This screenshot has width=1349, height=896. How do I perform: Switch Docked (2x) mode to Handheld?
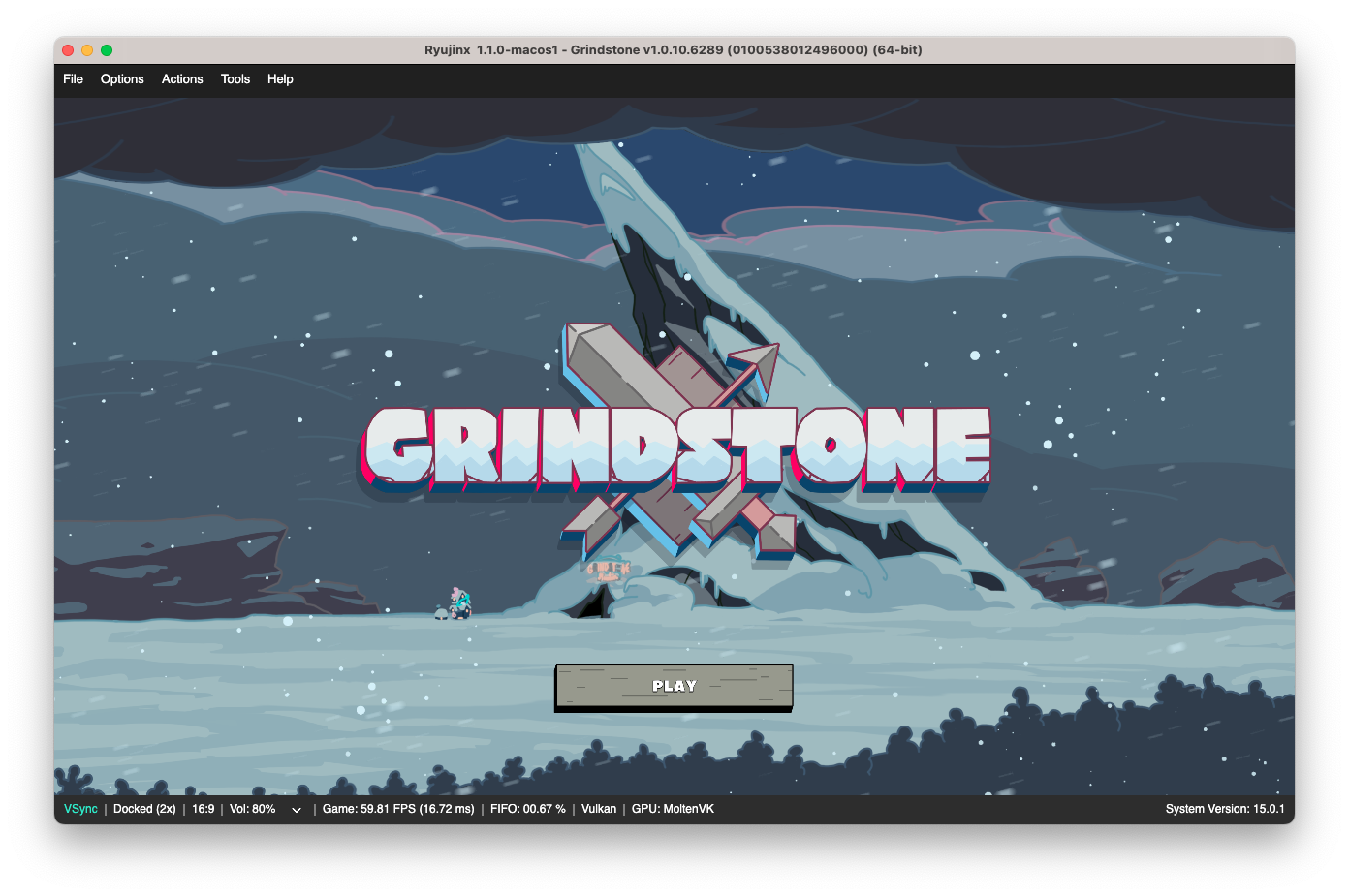click(143, 808)
